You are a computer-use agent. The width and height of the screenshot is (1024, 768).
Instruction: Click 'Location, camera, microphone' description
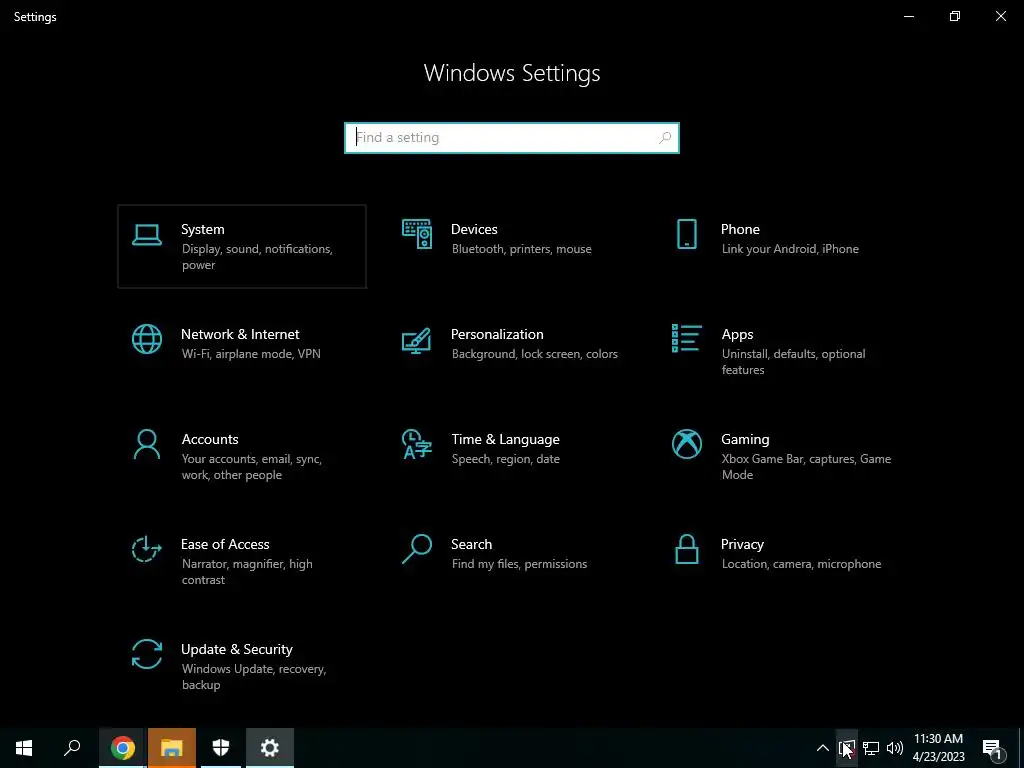[x=801, y=564]
